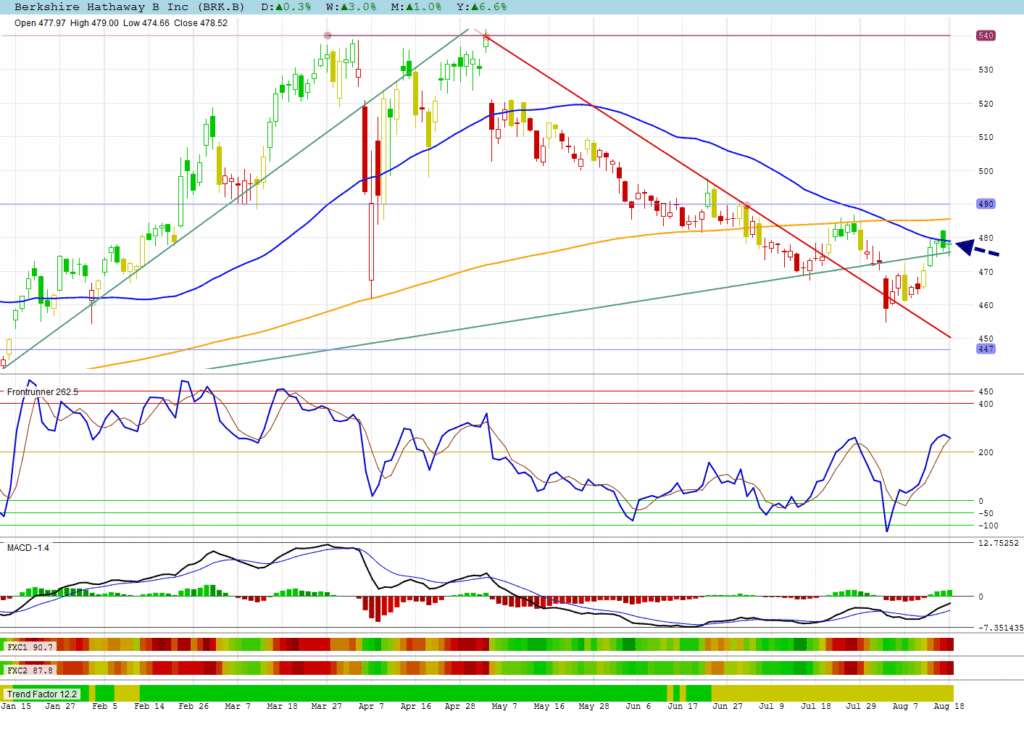This screenshot has height=735, width=1024.
Task: Click the Jun 6 date label
Action: 638,706
